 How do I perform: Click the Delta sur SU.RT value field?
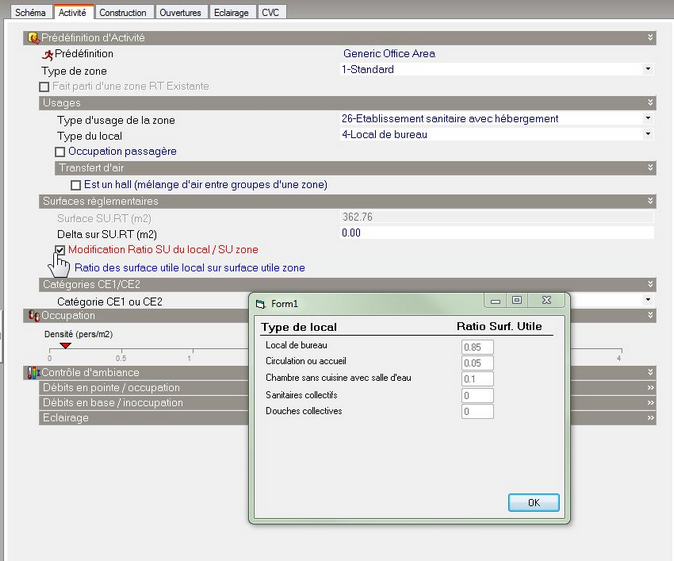pyautogui.click(x=496, y=233)
